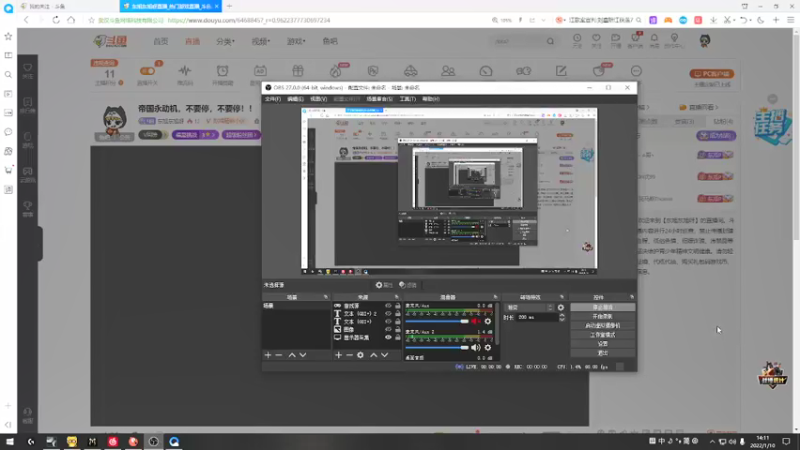This screenshot has height=450, width=800.
Task: Adjust the 麦克风/Aux volume slider
Action: click(x=437, y=321)
